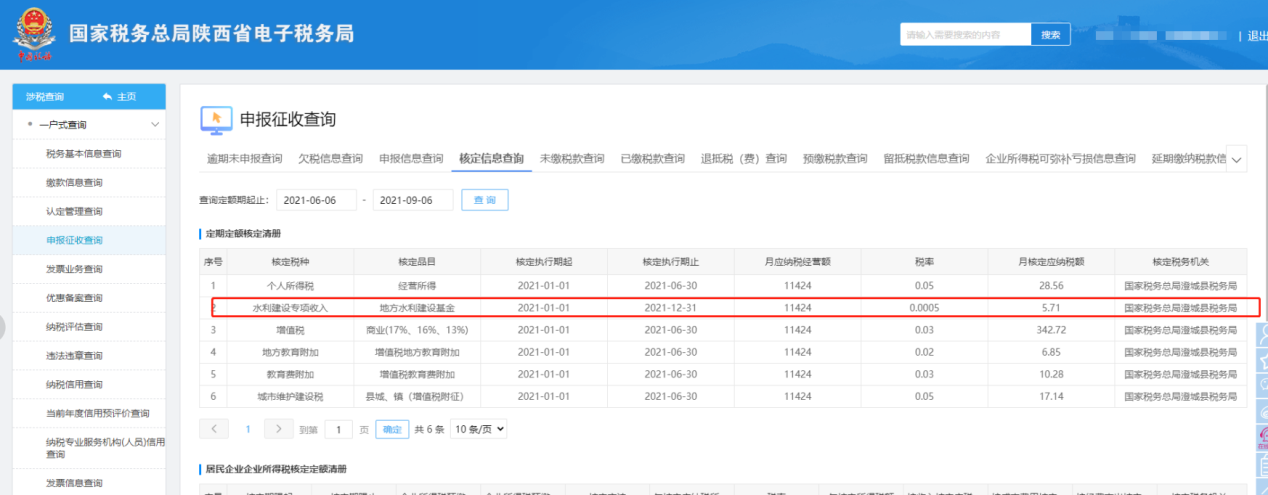Click monthly tax amount 342.72
This screenshot has width=1268, height=495.
point(1051,329)
